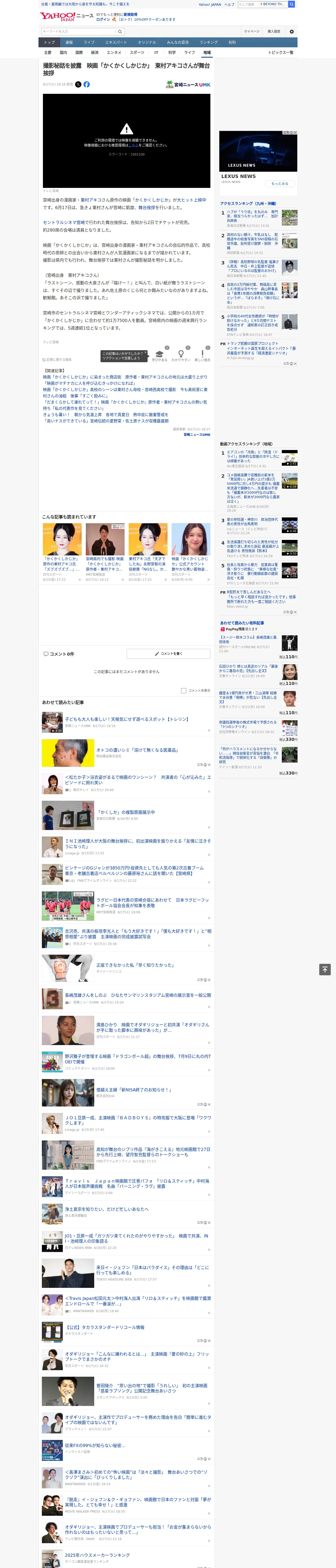Open settings with the gear icon

point(292,32)
